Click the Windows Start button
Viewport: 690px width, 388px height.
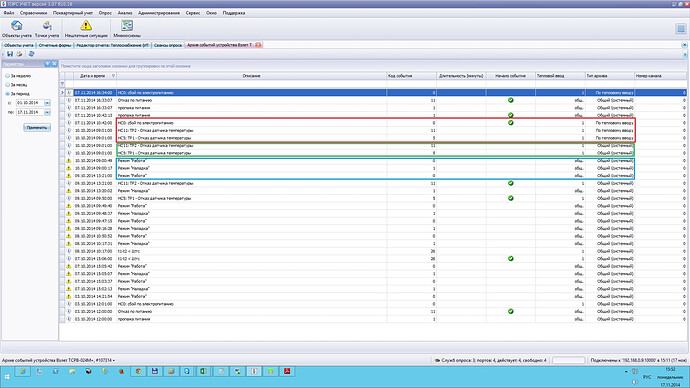(x=7, y=377)
